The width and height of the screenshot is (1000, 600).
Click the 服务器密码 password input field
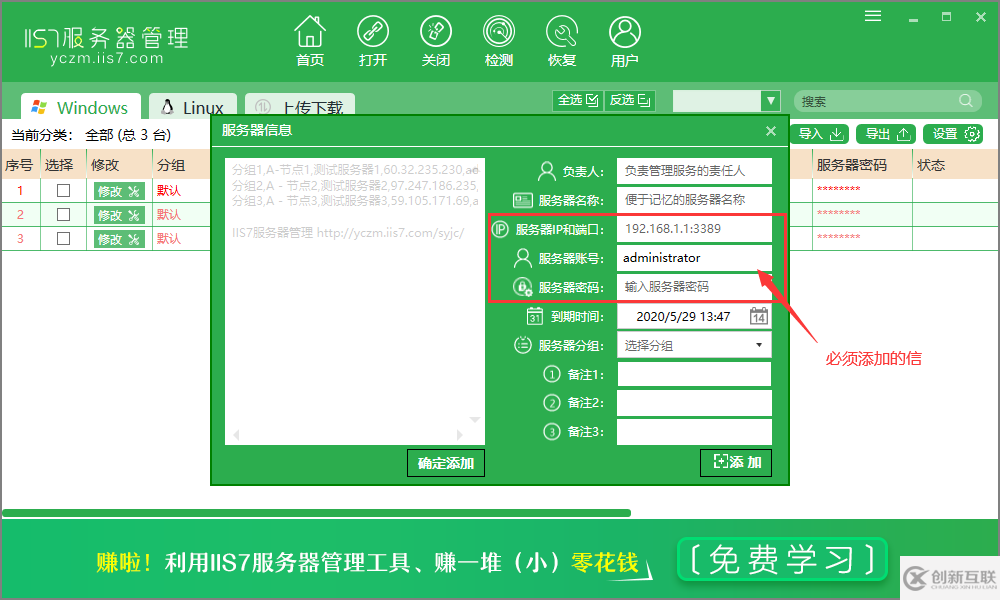point(693,287)
